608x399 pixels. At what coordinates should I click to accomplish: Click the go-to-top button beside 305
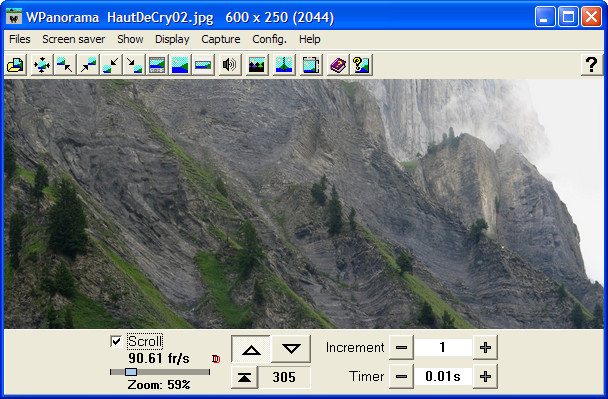tap(244, 377)
